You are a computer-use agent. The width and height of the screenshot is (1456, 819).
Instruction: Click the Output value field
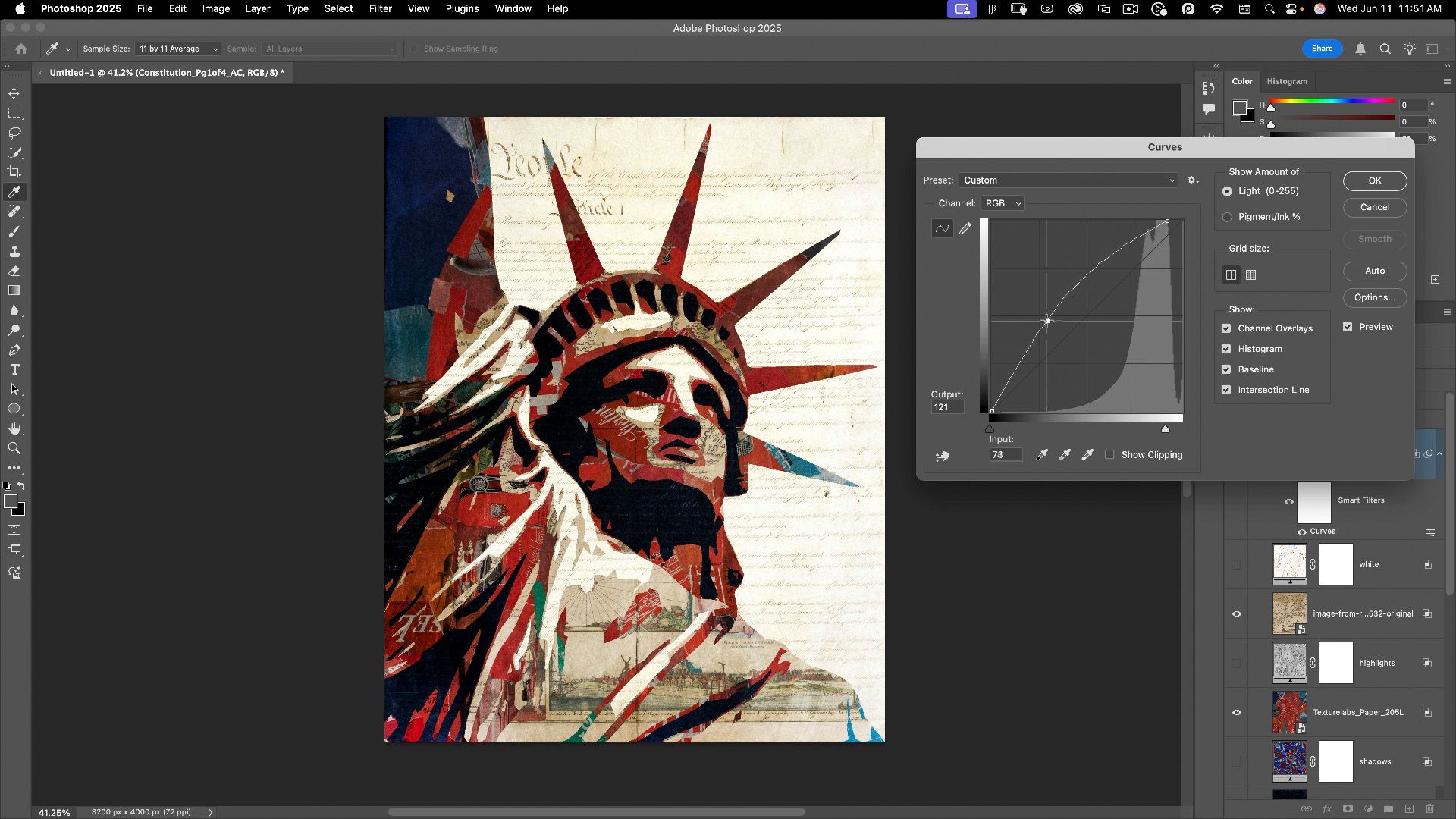pos(947,407)
